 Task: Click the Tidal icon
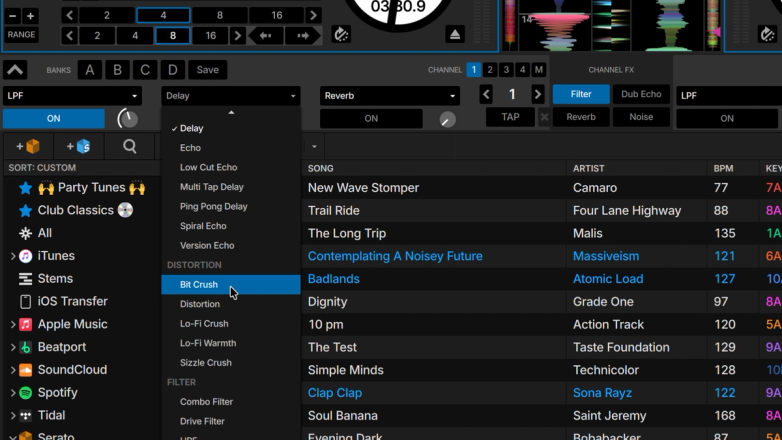[x=25, y=416]
